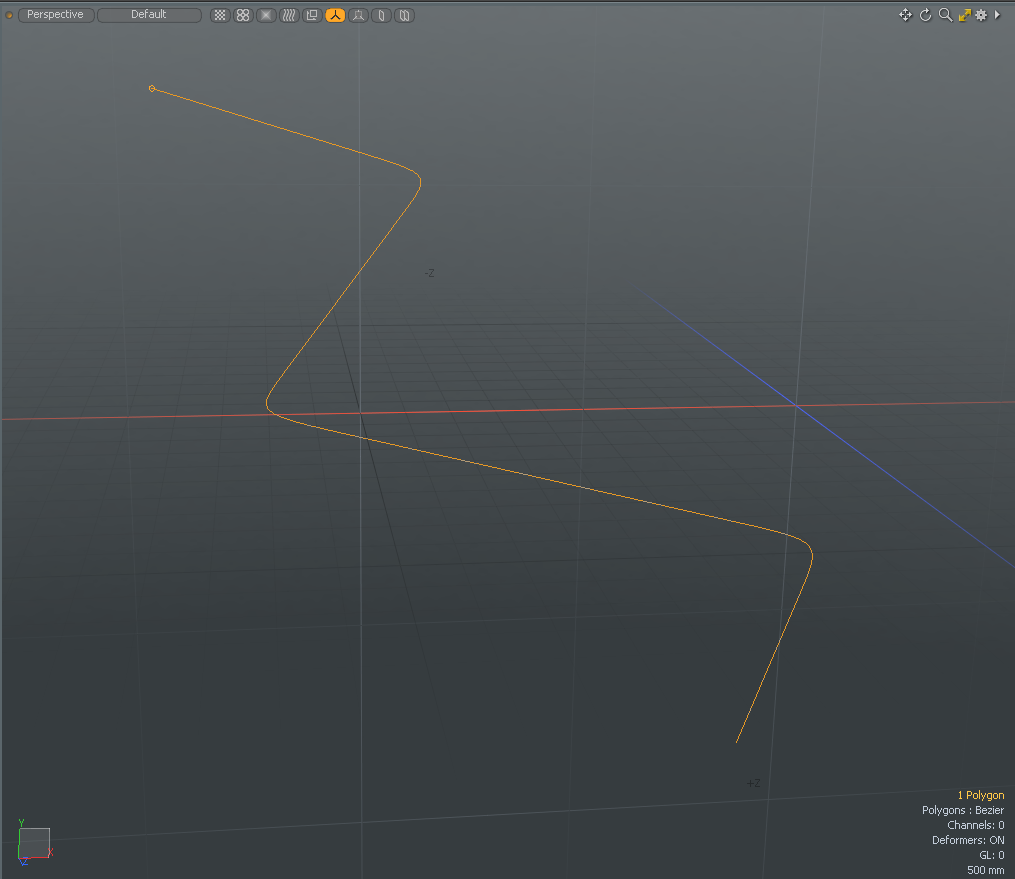
Task: Click the magnifying glass zoom icon
Action: coord(945,15)
